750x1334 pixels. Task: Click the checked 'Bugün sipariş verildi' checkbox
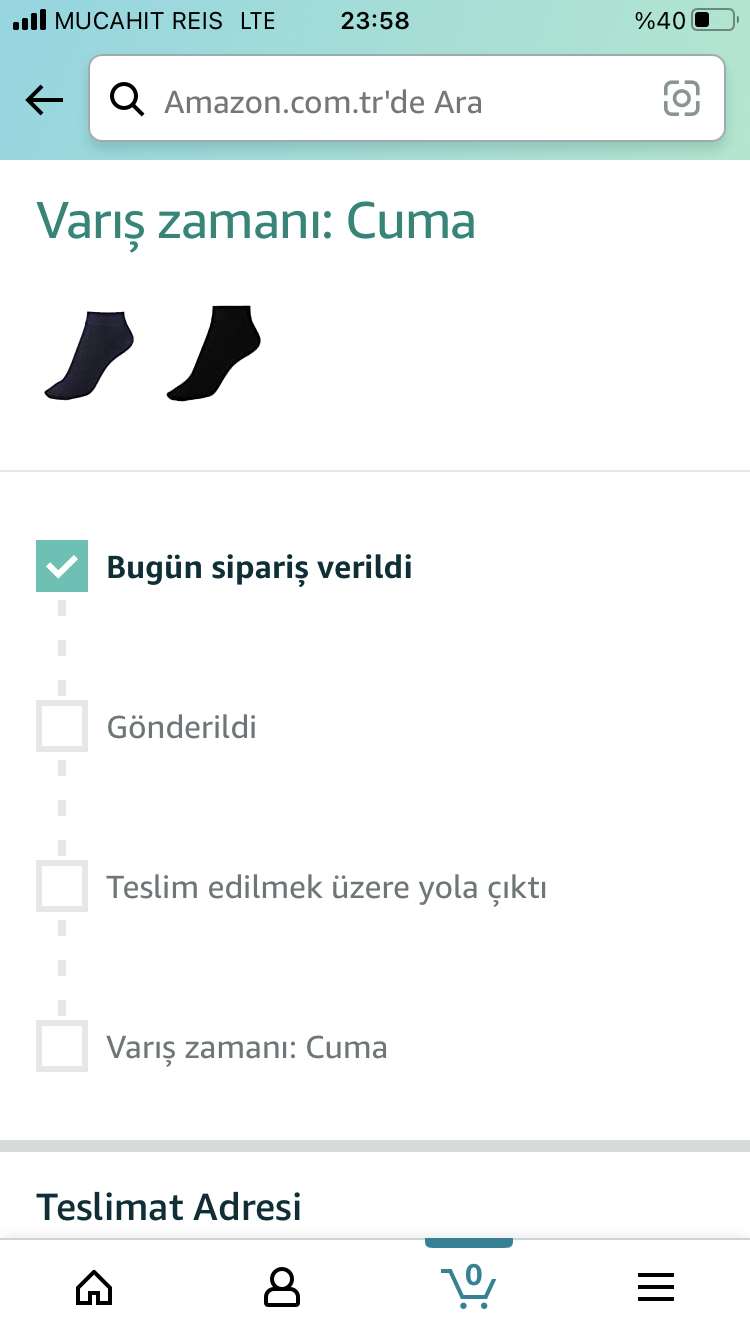tap(62, 566)
